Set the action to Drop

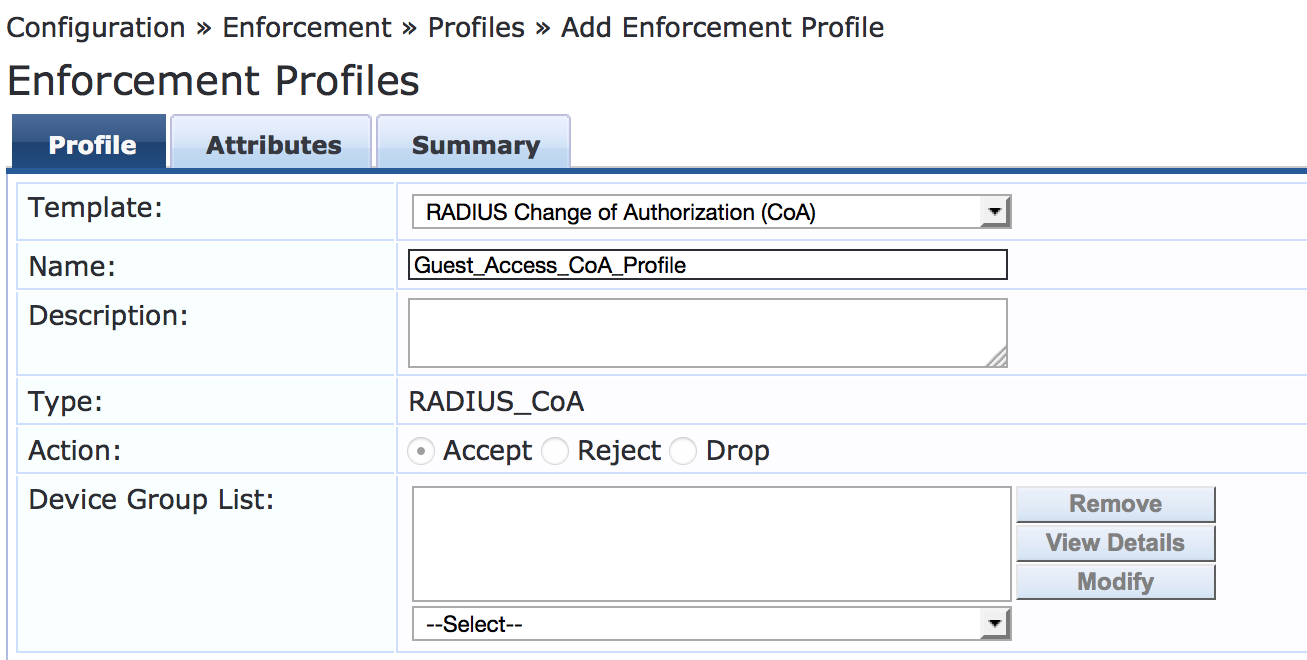(683, 452)
